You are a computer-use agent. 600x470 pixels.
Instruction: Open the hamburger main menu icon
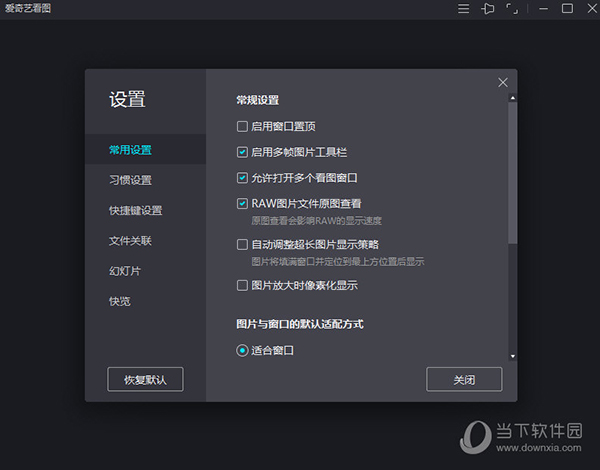(x=463, y=8)
